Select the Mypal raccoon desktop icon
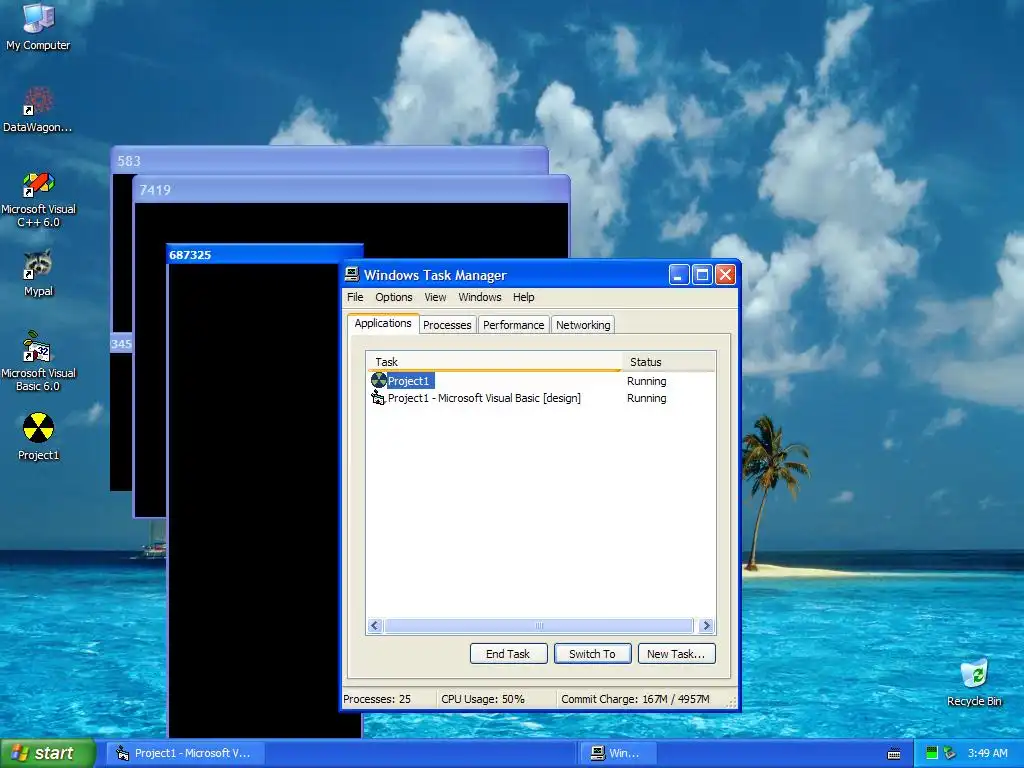Viewport: 1024px width, 768px height. [38, 273]
